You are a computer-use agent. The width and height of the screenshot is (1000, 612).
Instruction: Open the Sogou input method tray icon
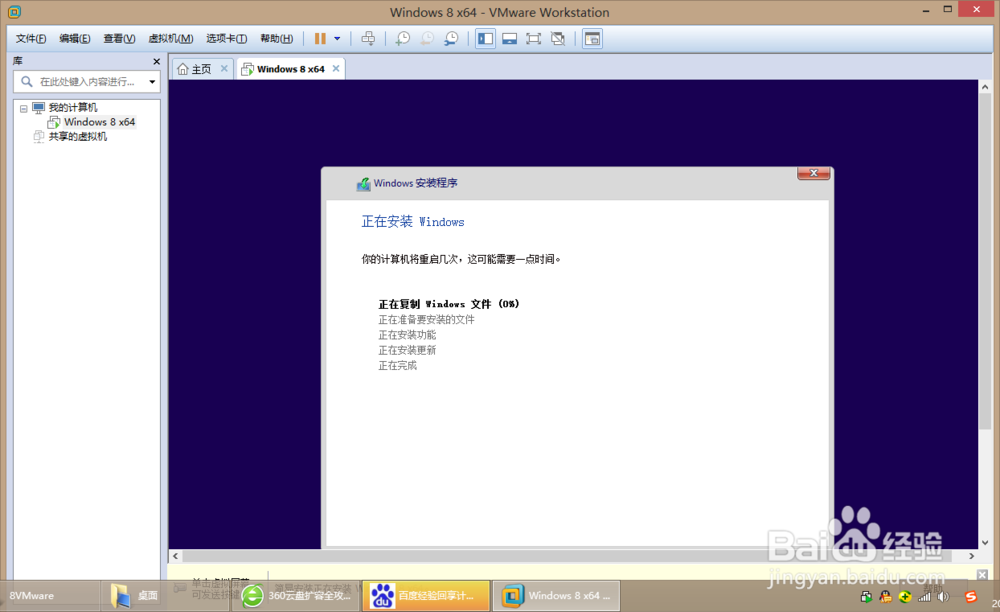[970, 597]
